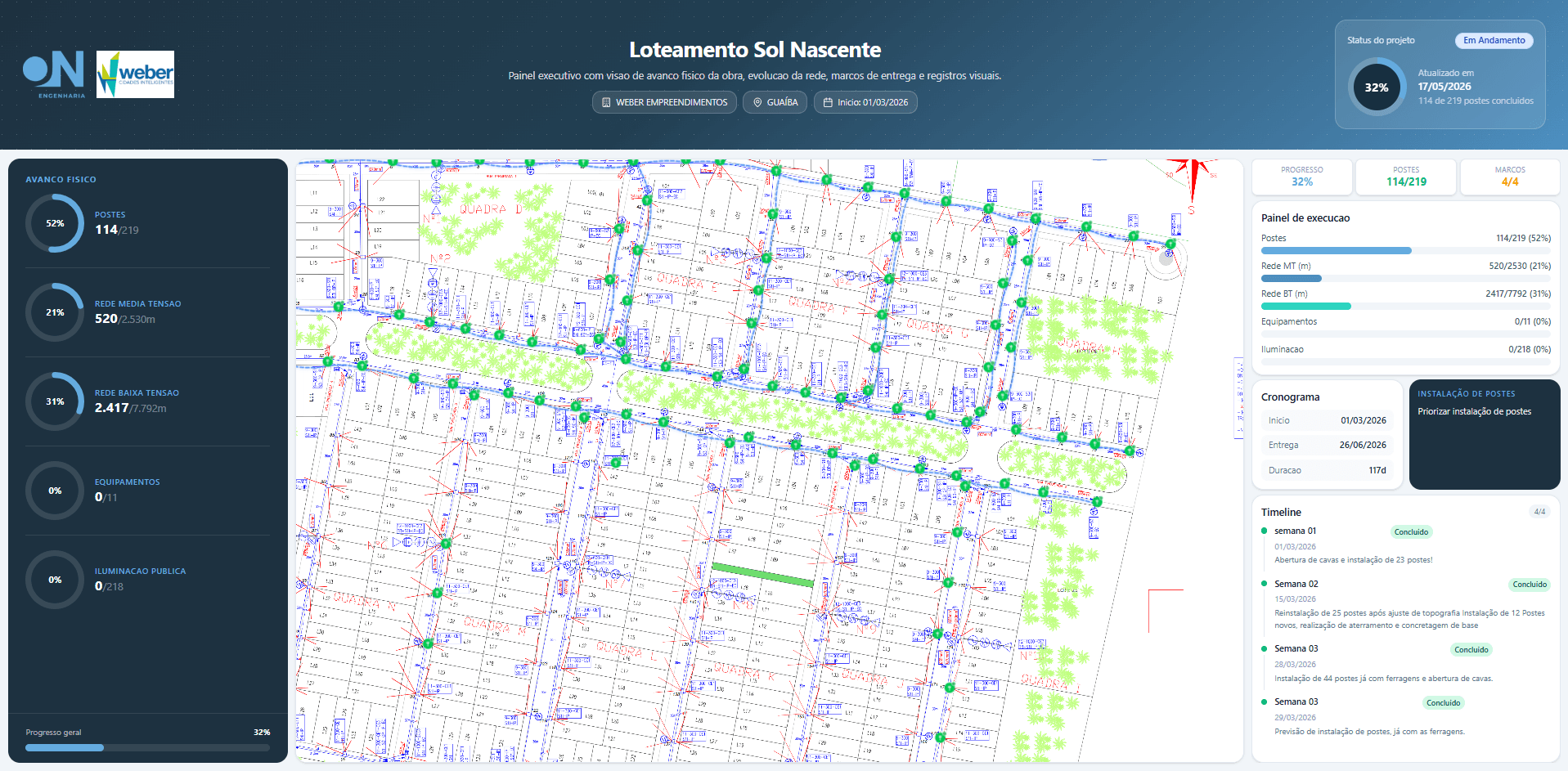This screenshot has height=771, width=1568.
Task: Click the Duracao 117d schedule row
Action: pyautogui.click(x=1328, y=470)
